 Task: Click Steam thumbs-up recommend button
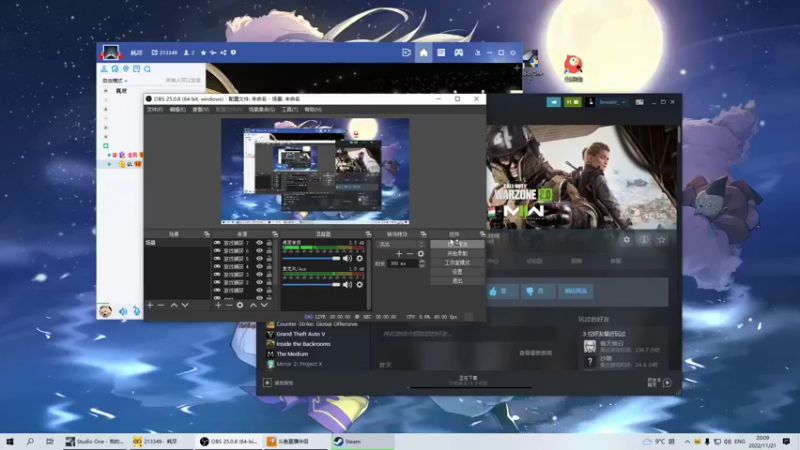(x=502, y=291)
